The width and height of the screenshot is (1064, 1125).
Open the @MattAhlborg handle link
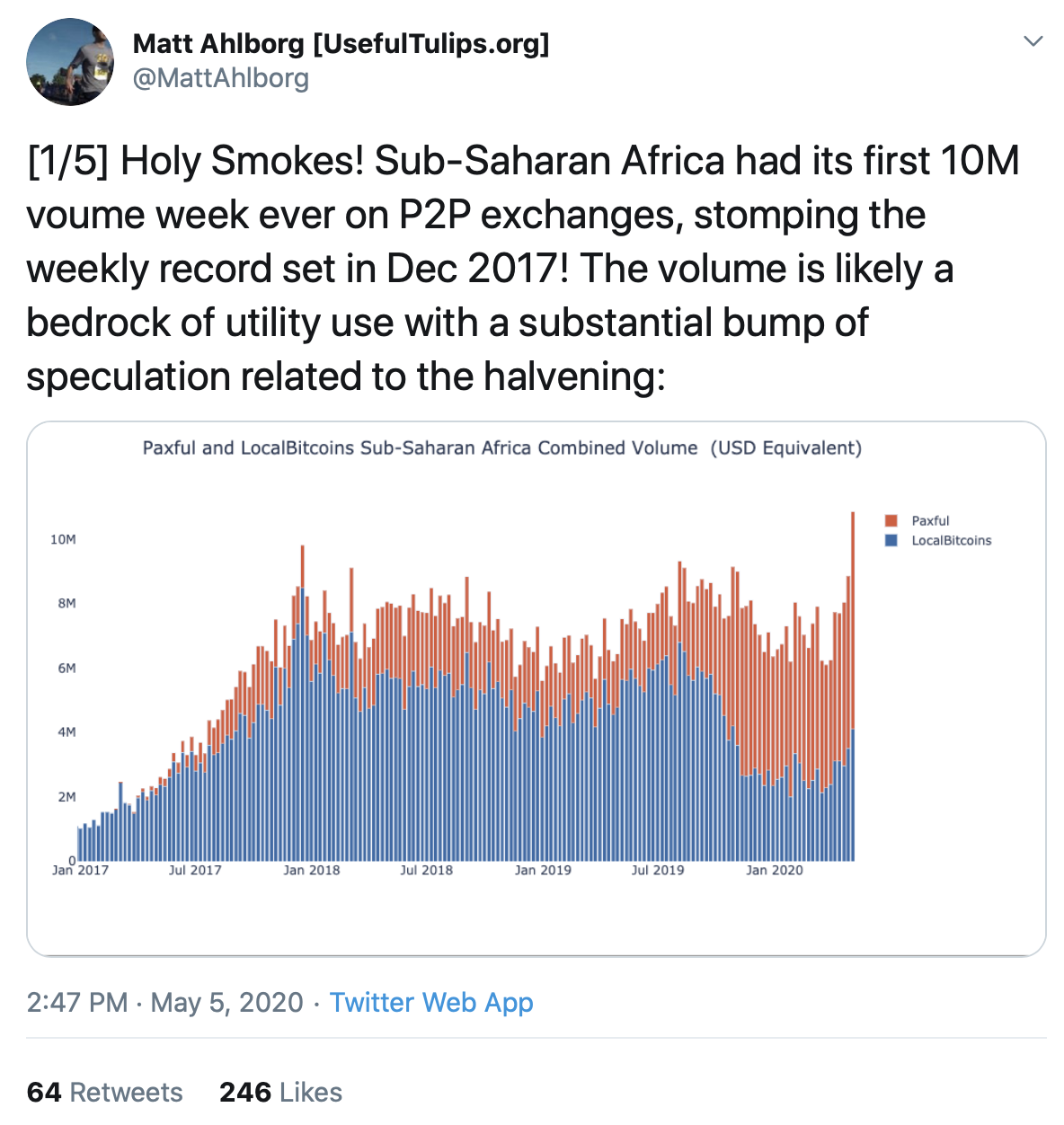pyautogui.click(x=221, y=78)
